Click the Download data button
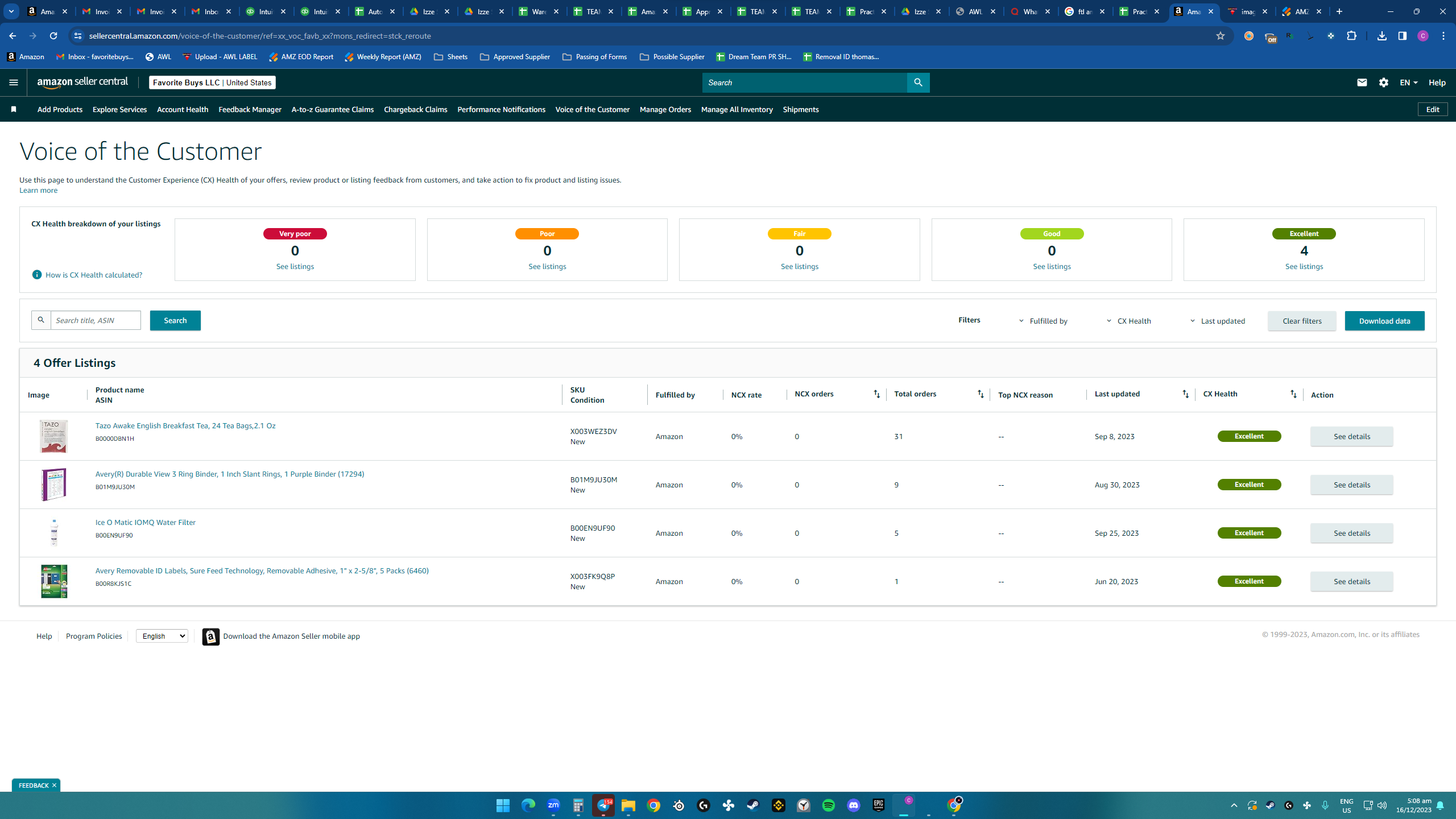The image size is (1456, 819). (1384, 321)
